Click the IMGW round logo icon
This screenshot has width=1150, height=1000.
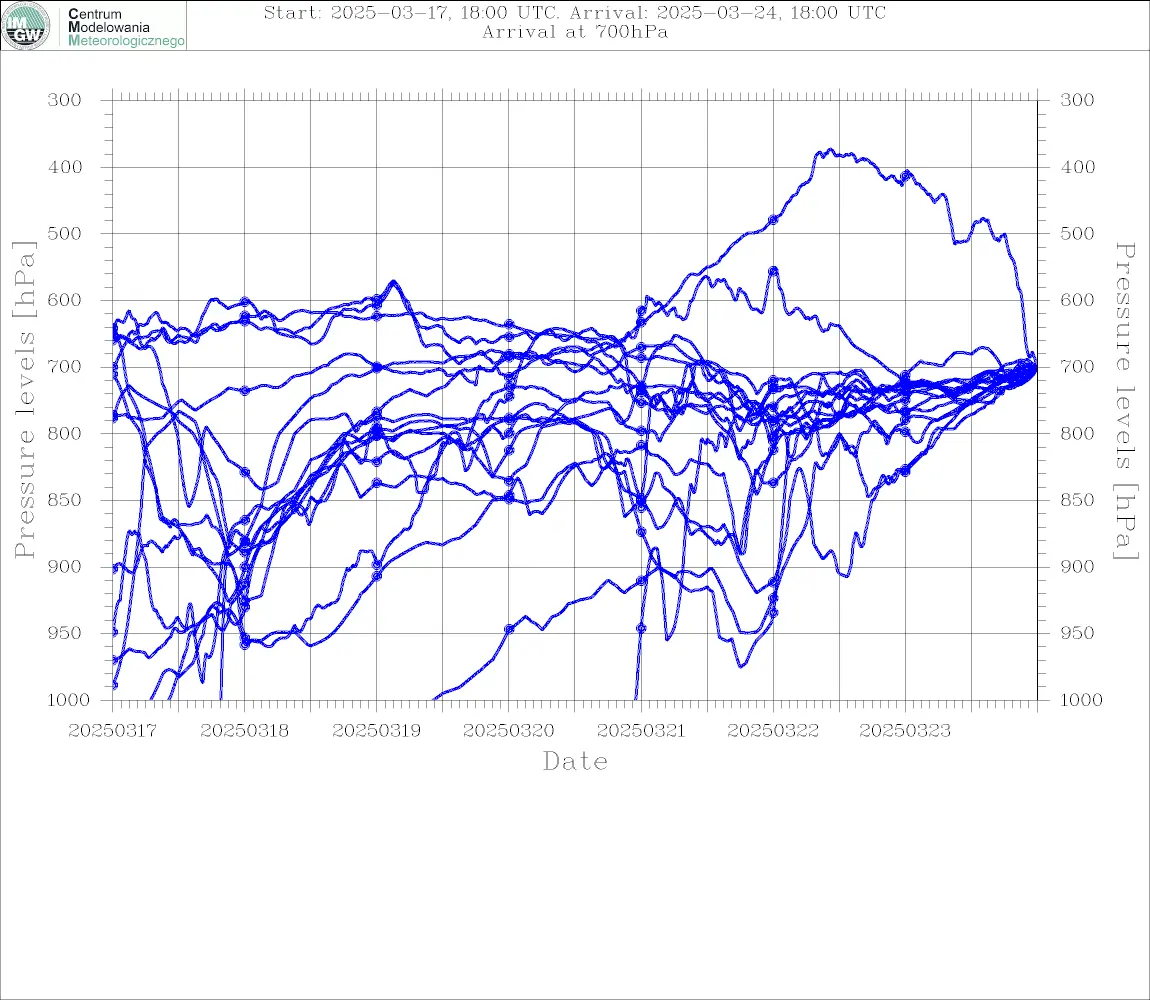pos(26,26)
